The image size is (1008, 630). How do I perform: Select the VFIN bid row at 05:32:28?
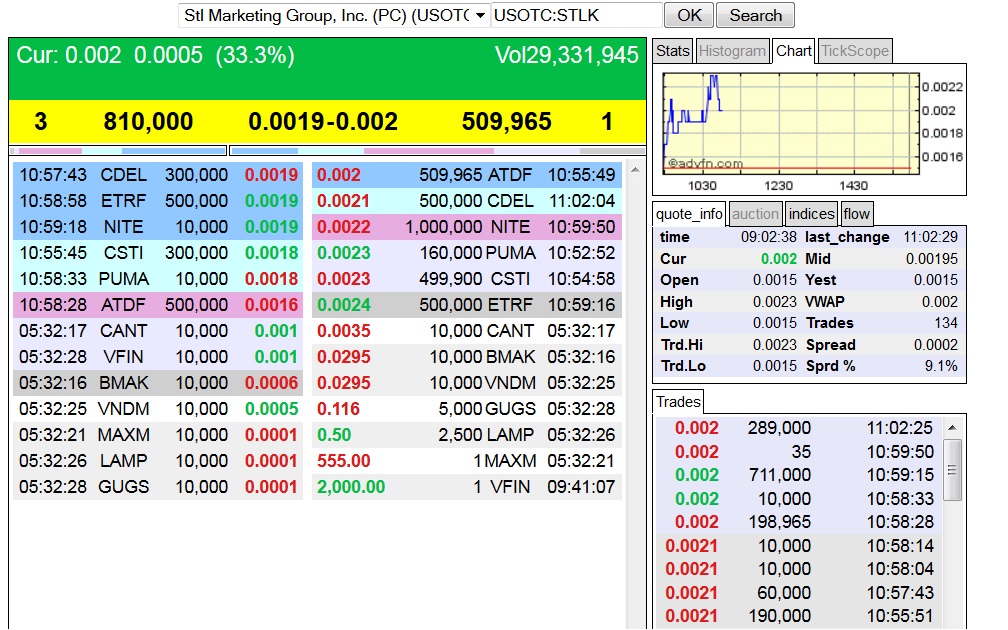pos(158,357)
